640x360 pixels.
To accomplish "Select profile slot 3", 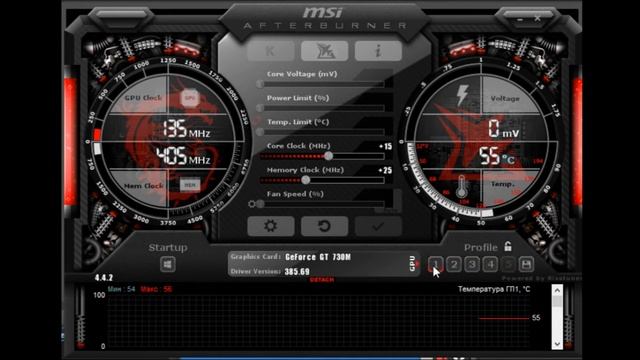I will pos(472,264).
